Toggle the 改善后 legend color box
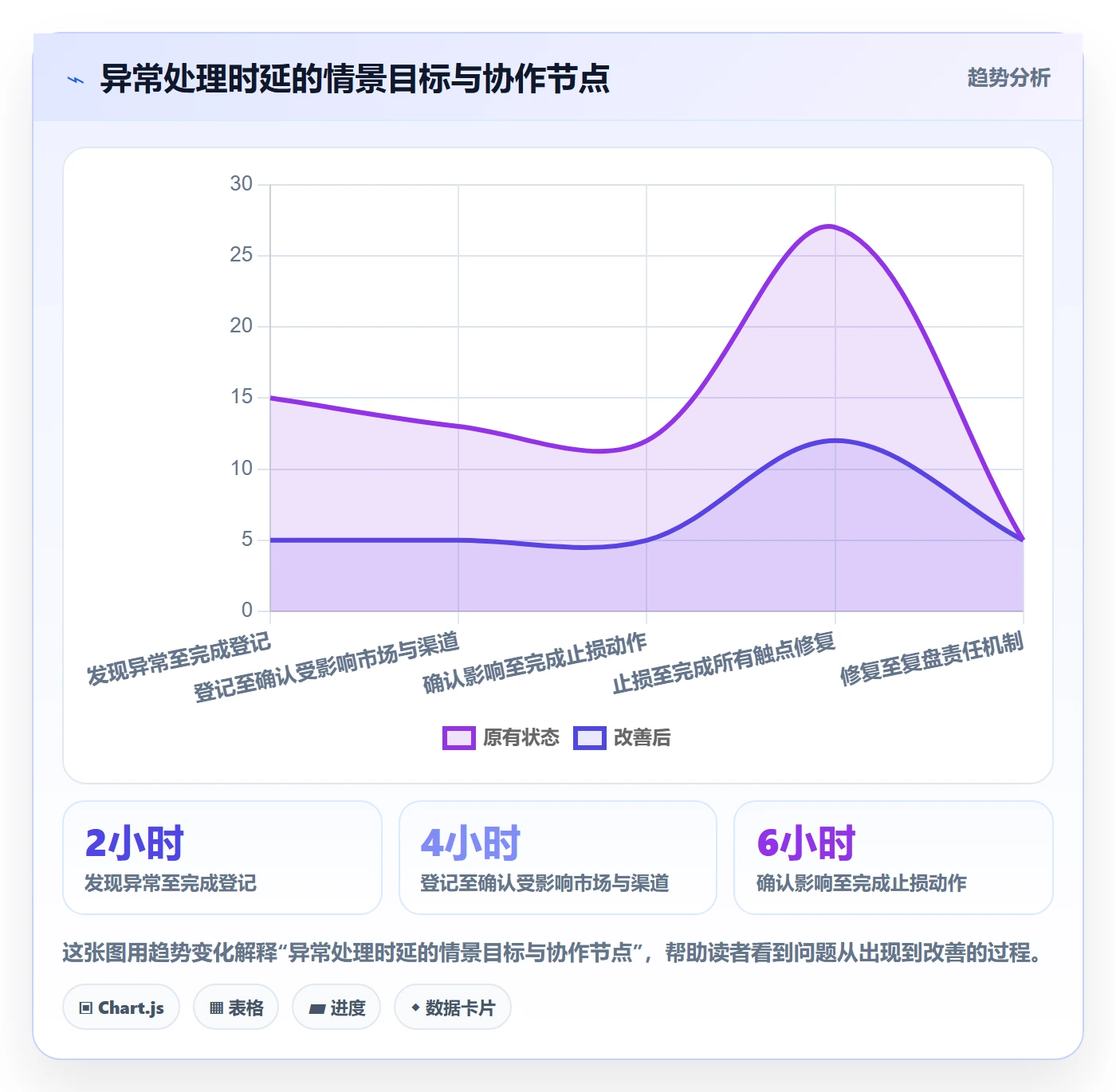Screen dimensions: 1116x1092 click(590, 738)
